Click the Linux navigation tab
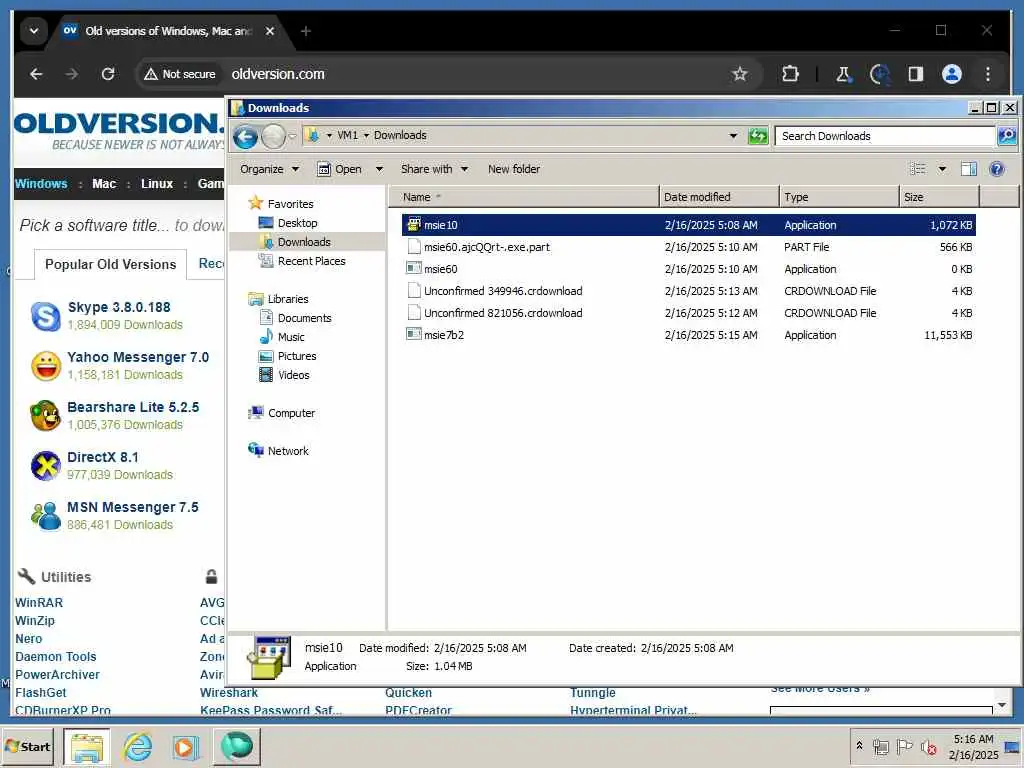 157,184
